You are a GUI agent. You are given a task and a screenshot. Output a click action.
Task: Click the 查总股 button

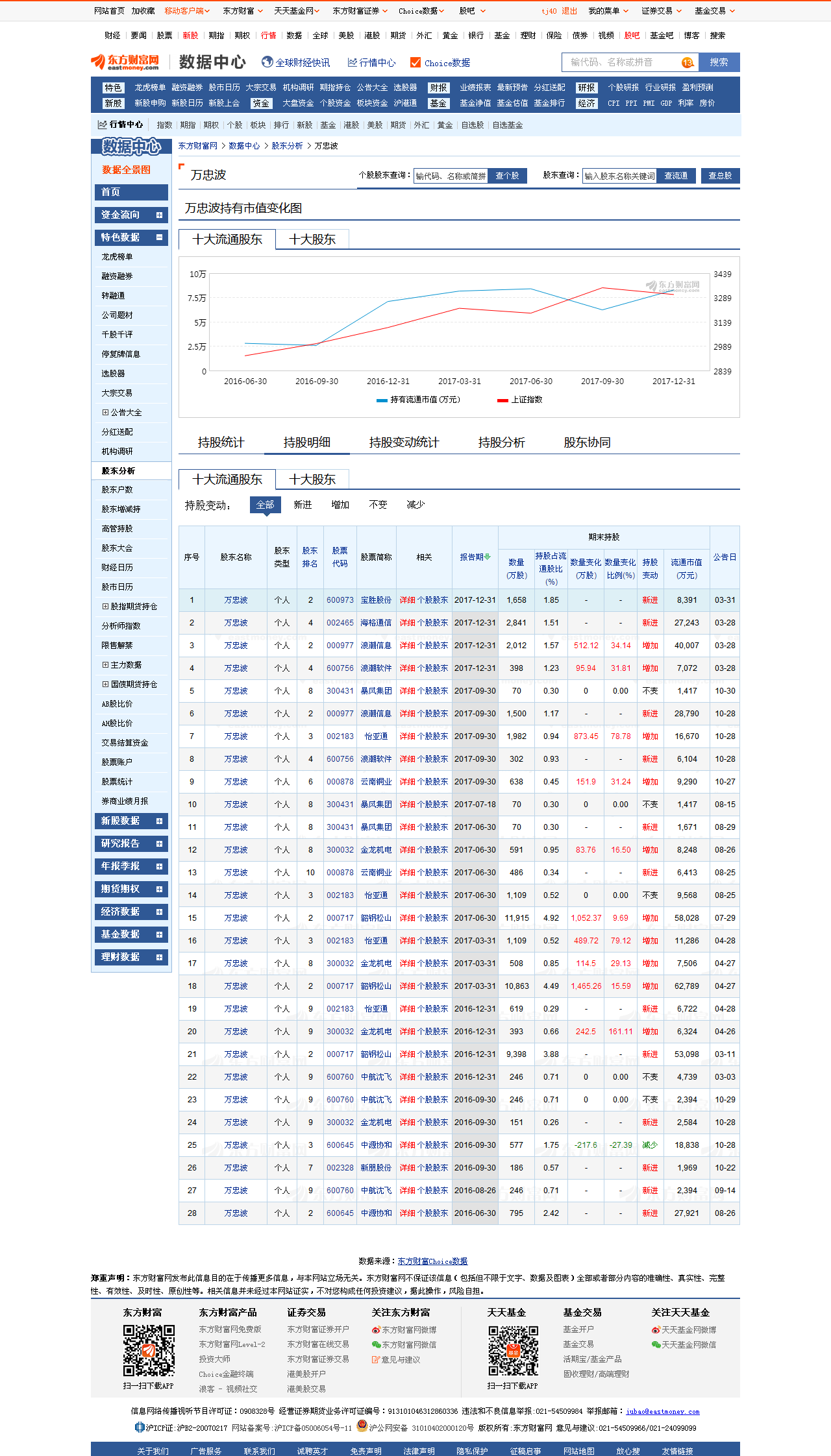[x=720, y=176]
